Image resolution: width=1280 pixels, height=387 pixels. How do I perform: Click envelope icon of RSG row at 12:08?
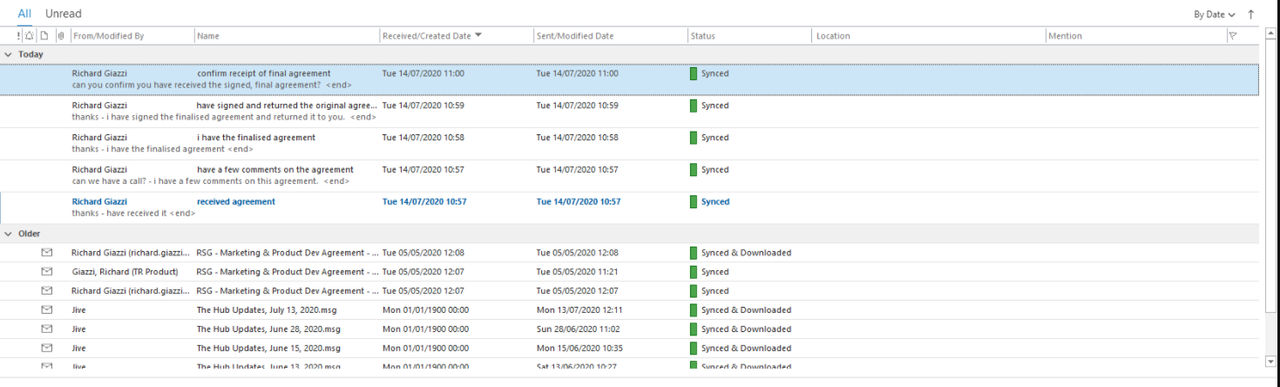(x=46, y=253)
